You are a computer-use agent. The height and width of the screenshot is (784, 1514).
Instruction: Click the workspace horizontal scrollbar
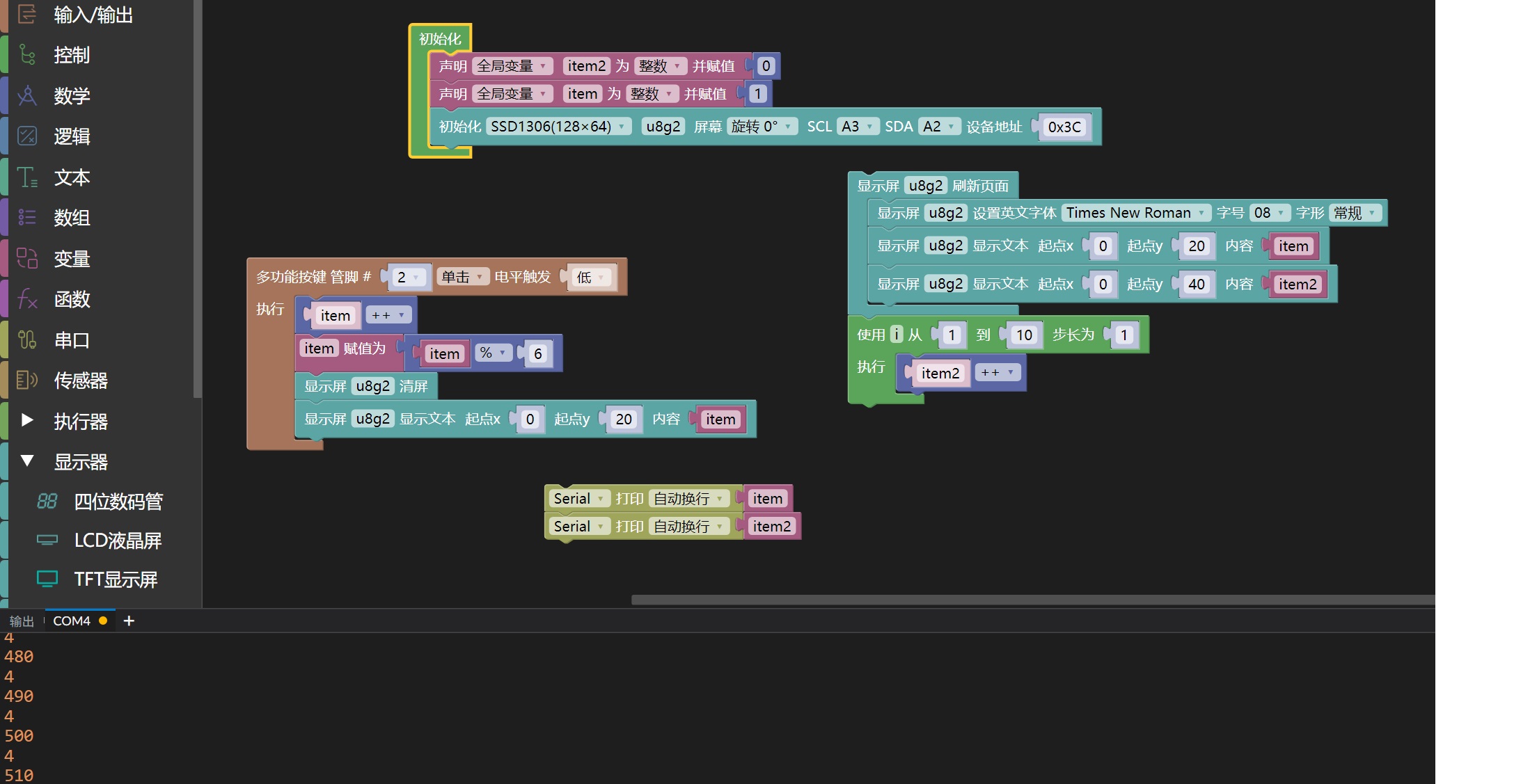[x=1032, y=600]
